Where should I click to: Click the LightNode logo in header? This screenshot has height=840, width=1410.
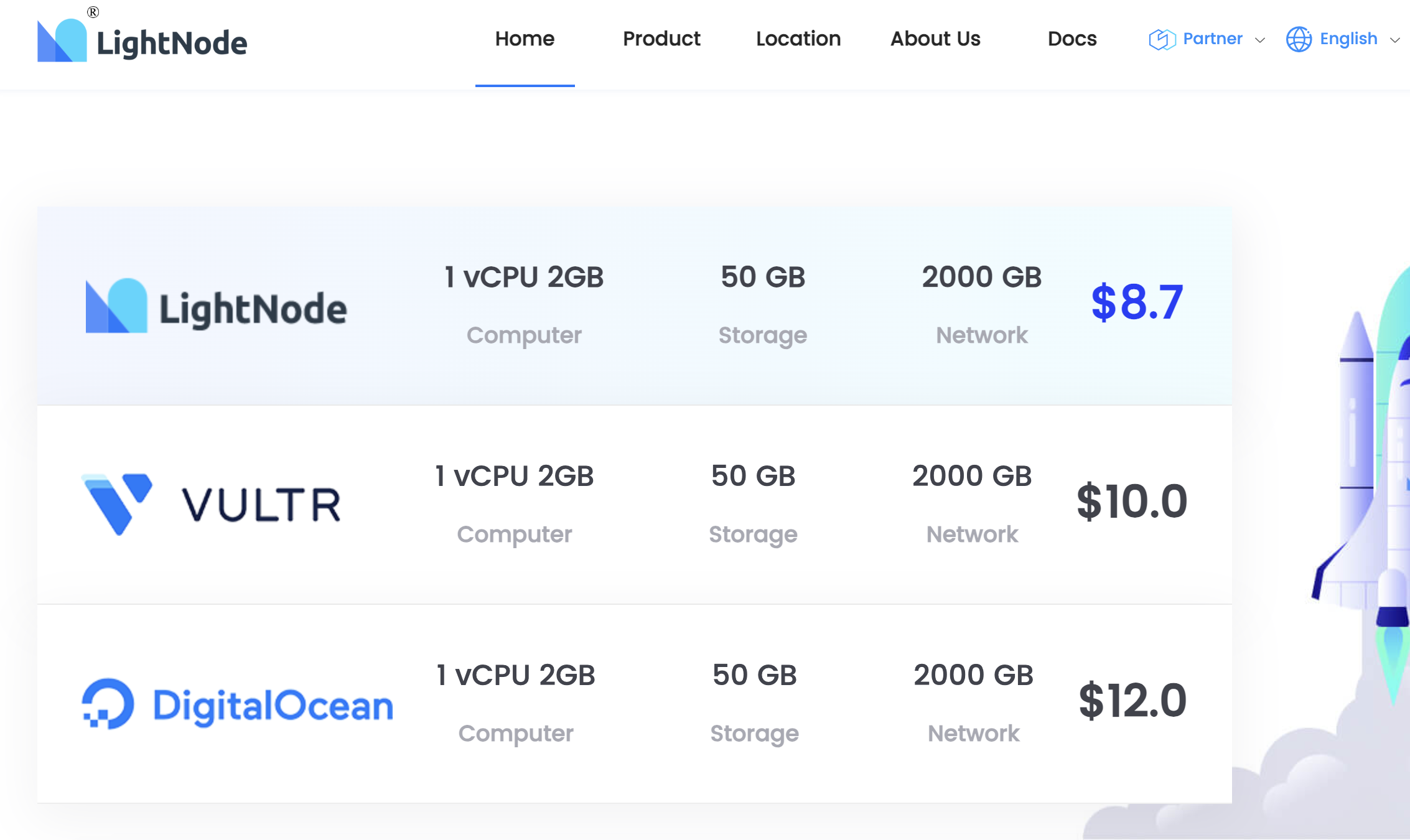142,42
